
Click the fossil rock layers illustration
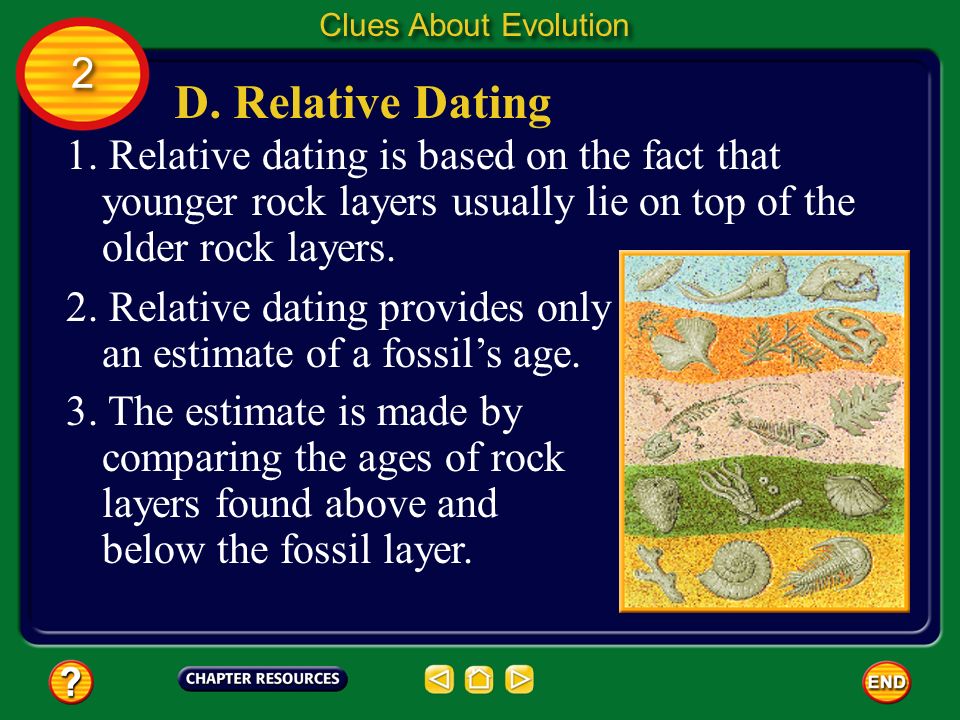click(764, 431)
